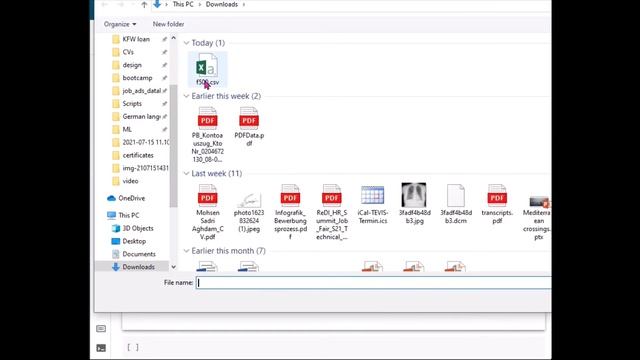Click the New folder button
640x360 pixels.
pyautogui.click(x=168, y=24)
